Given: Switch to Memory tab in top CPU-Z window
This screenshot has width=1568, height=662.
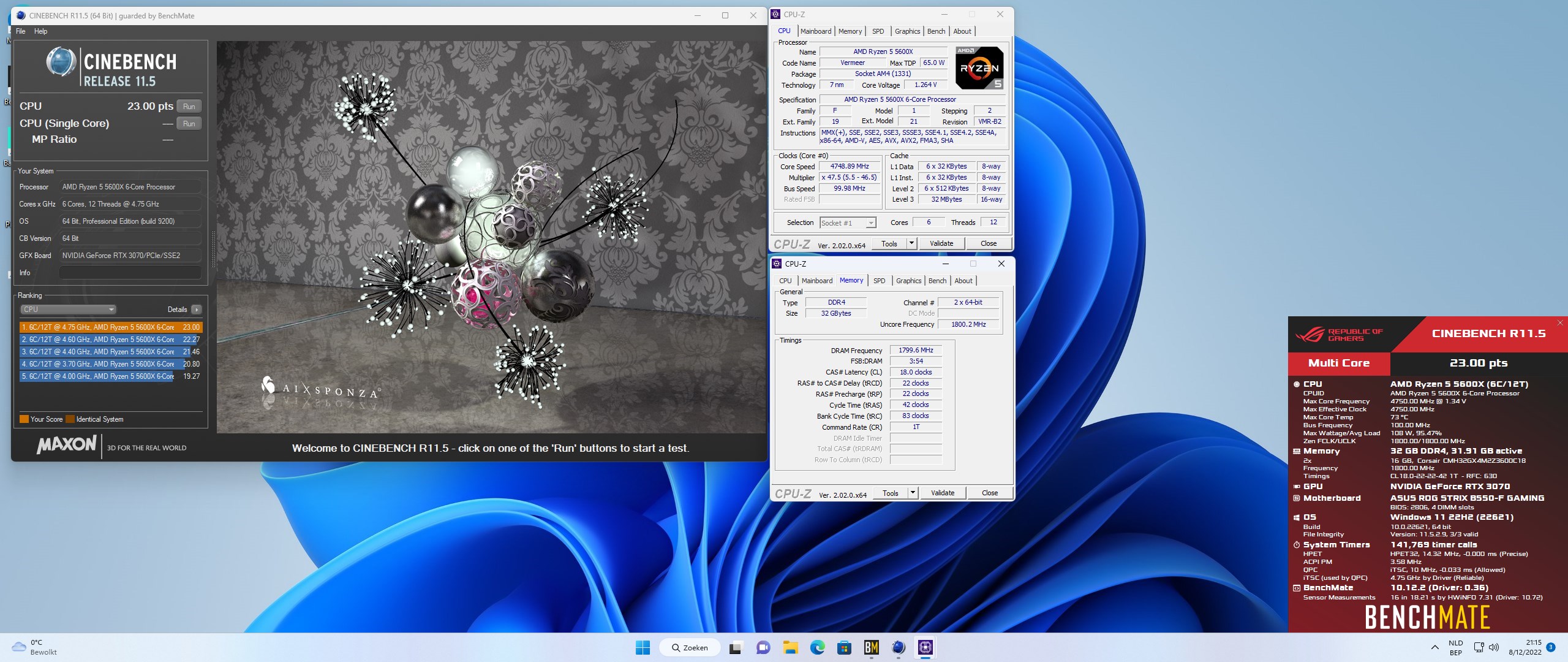Looking at the screenshot, I should [x=850, y=31].
